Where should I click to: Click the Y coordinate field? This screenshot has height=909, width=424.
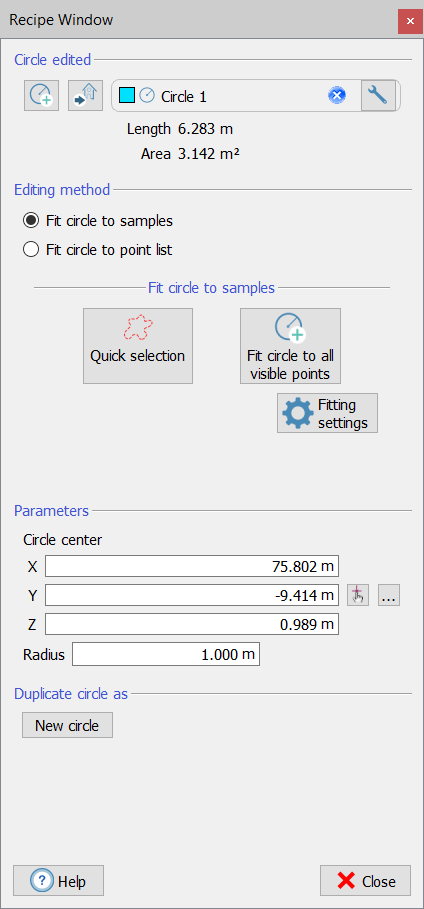tap(192, 595)
